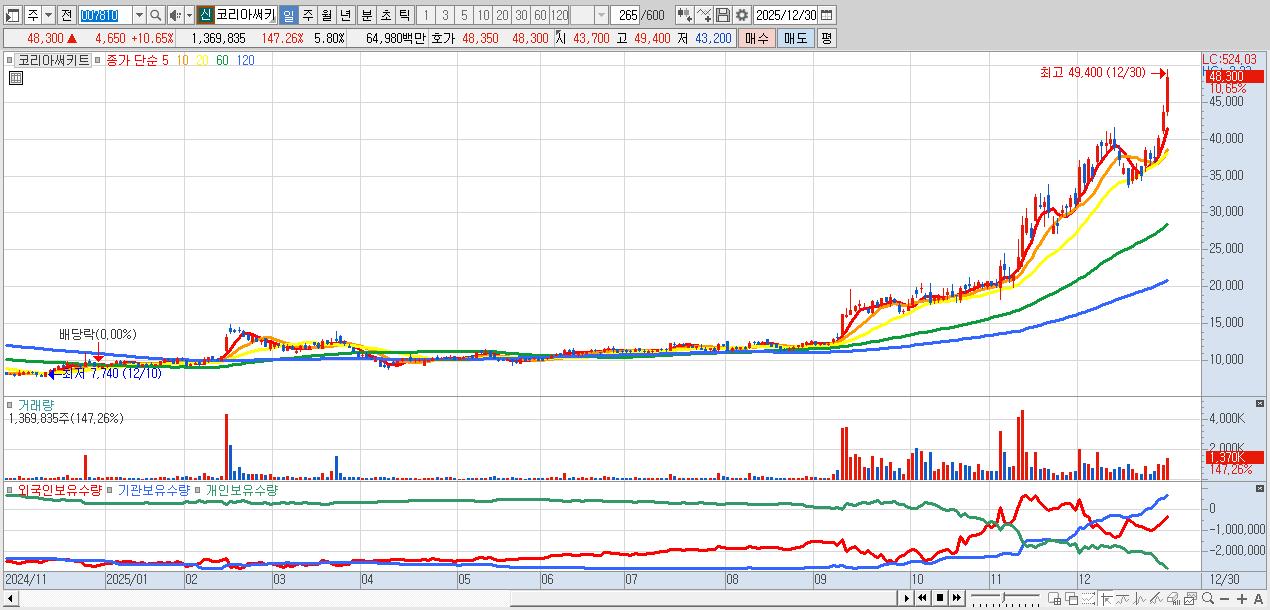Select the 분 minute period toggle
Screen dimensions: 1270x610
[x=366, y=15]
